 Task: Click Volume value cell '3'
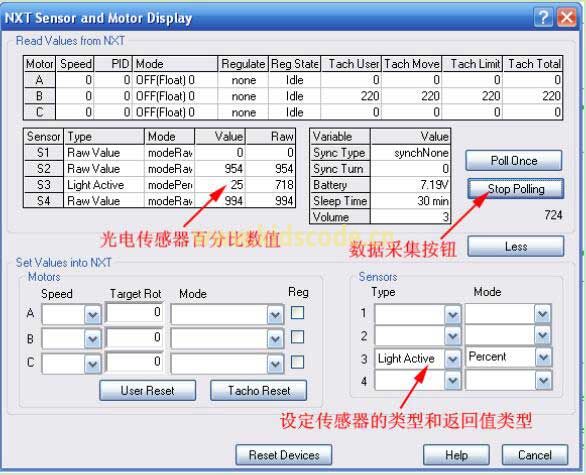[x=410, y=217]
